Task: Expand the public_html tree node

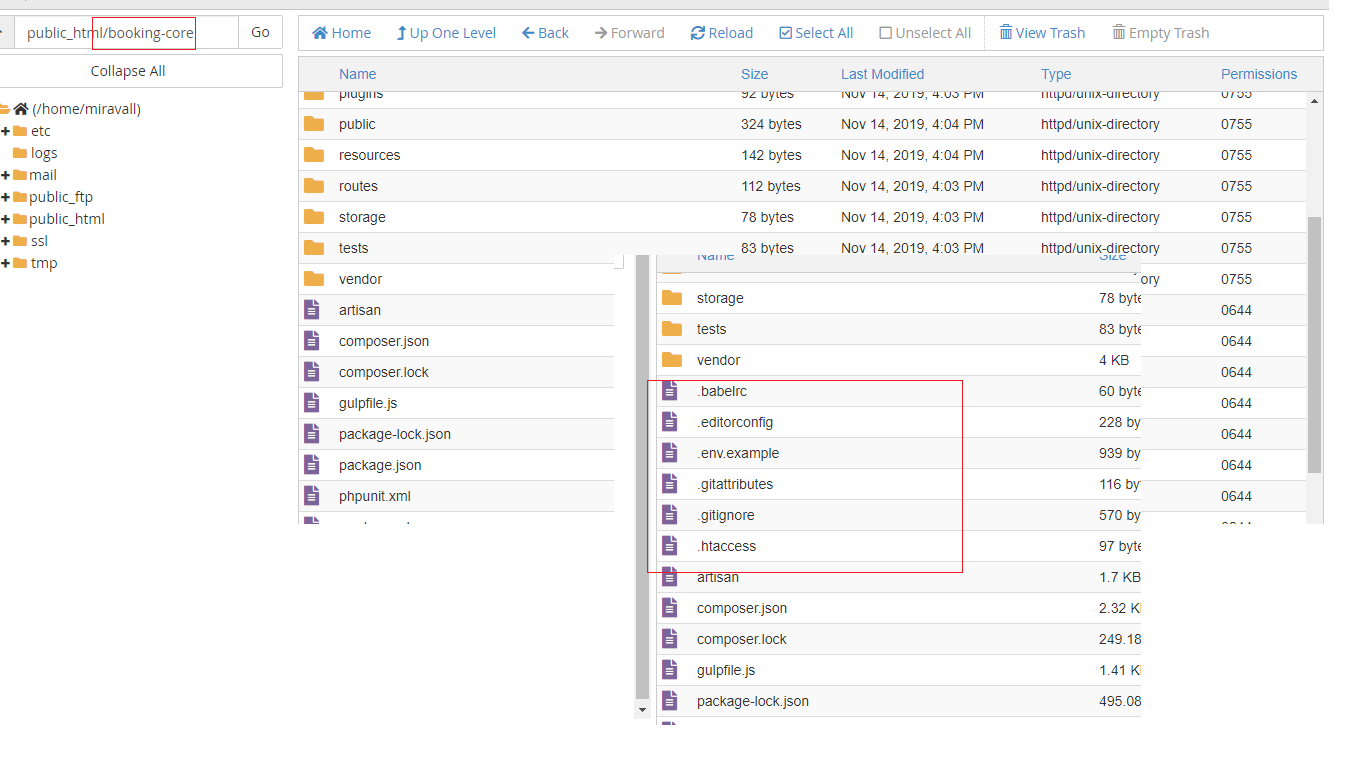Action: coord(6,219)
